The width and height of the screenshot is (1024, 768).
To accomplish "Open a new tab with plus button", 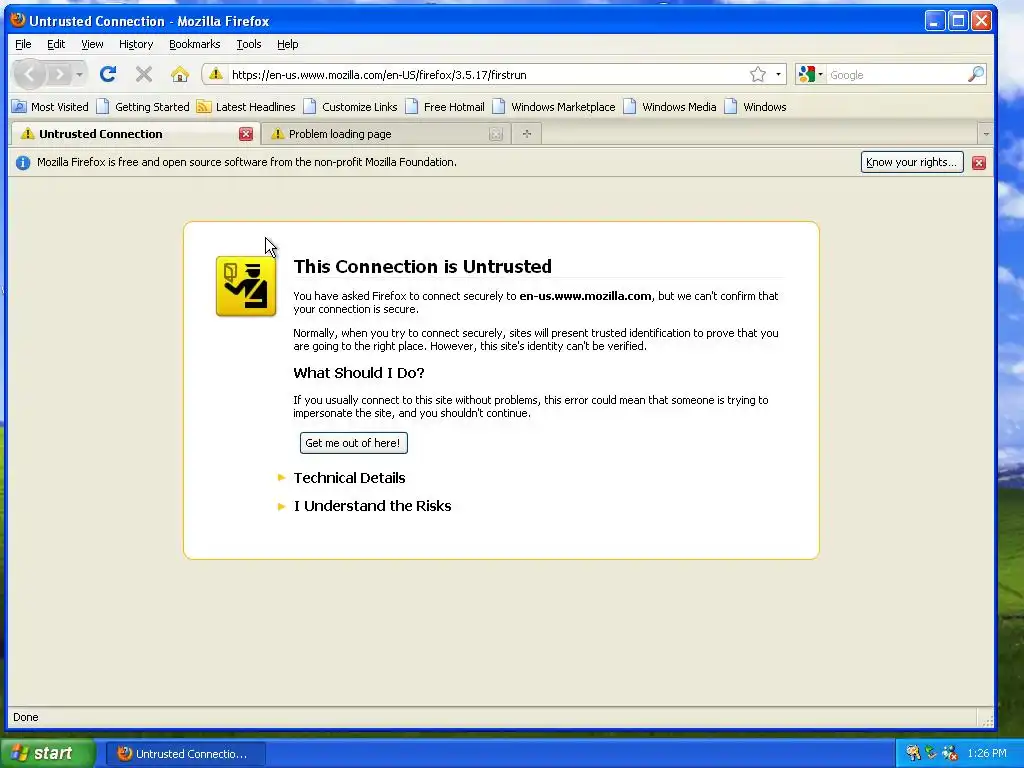I will pyautogui.click(x=526, y=134).
